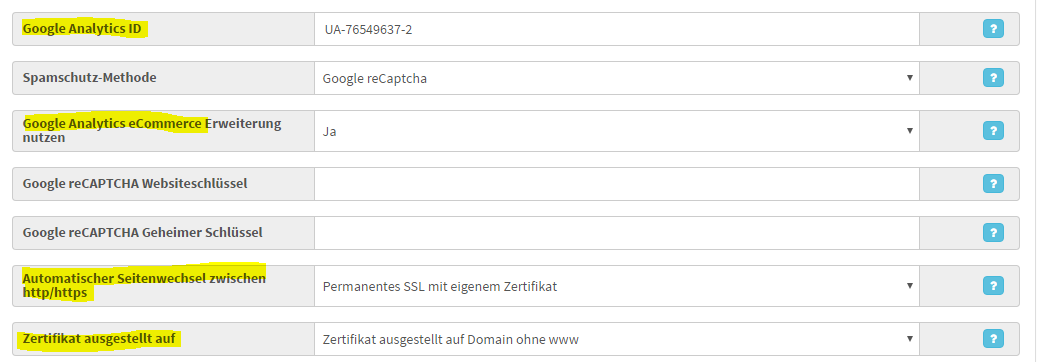The width and height of the screenshot is (1037, 362).
Task: Open help for Automatischer Seitenwechsel http/https
Action: point(993,286)
